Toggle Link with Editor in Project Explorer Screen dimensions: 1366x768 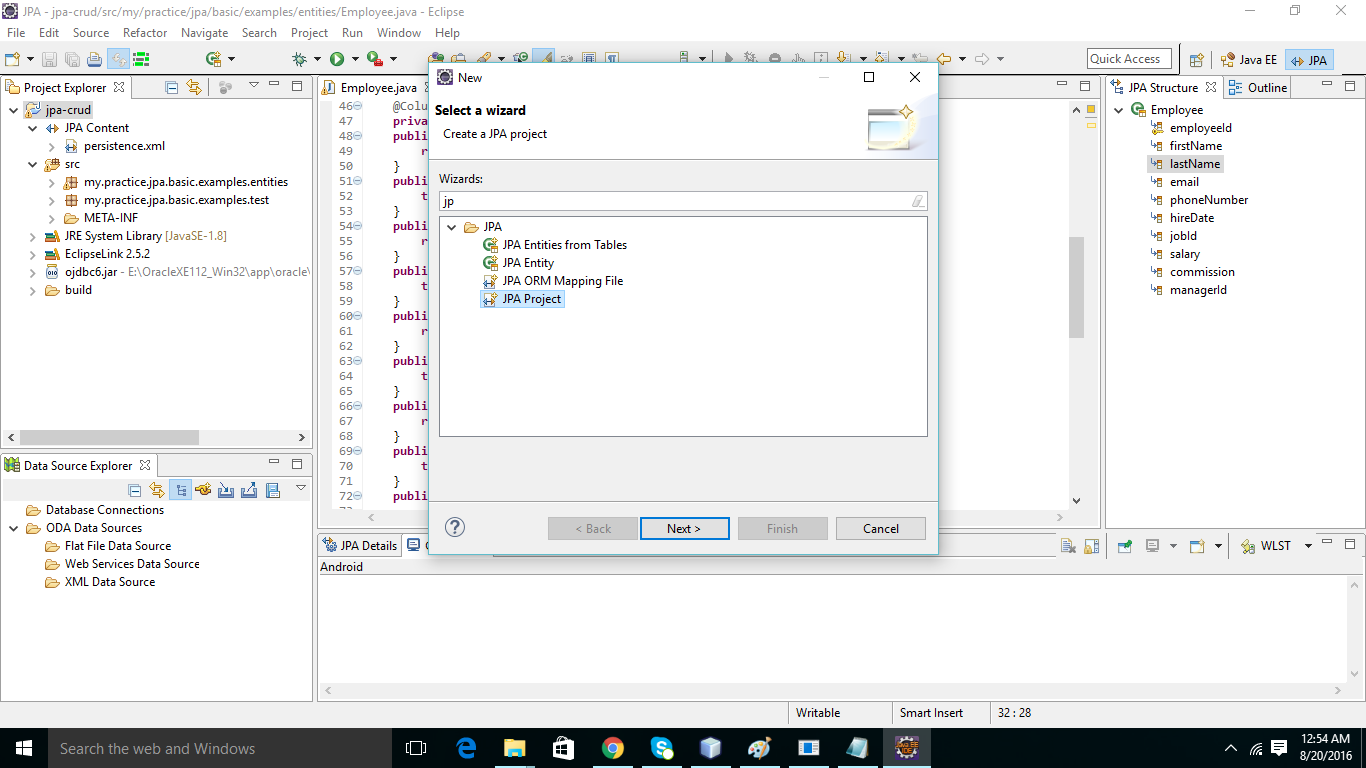coord(193,88)
